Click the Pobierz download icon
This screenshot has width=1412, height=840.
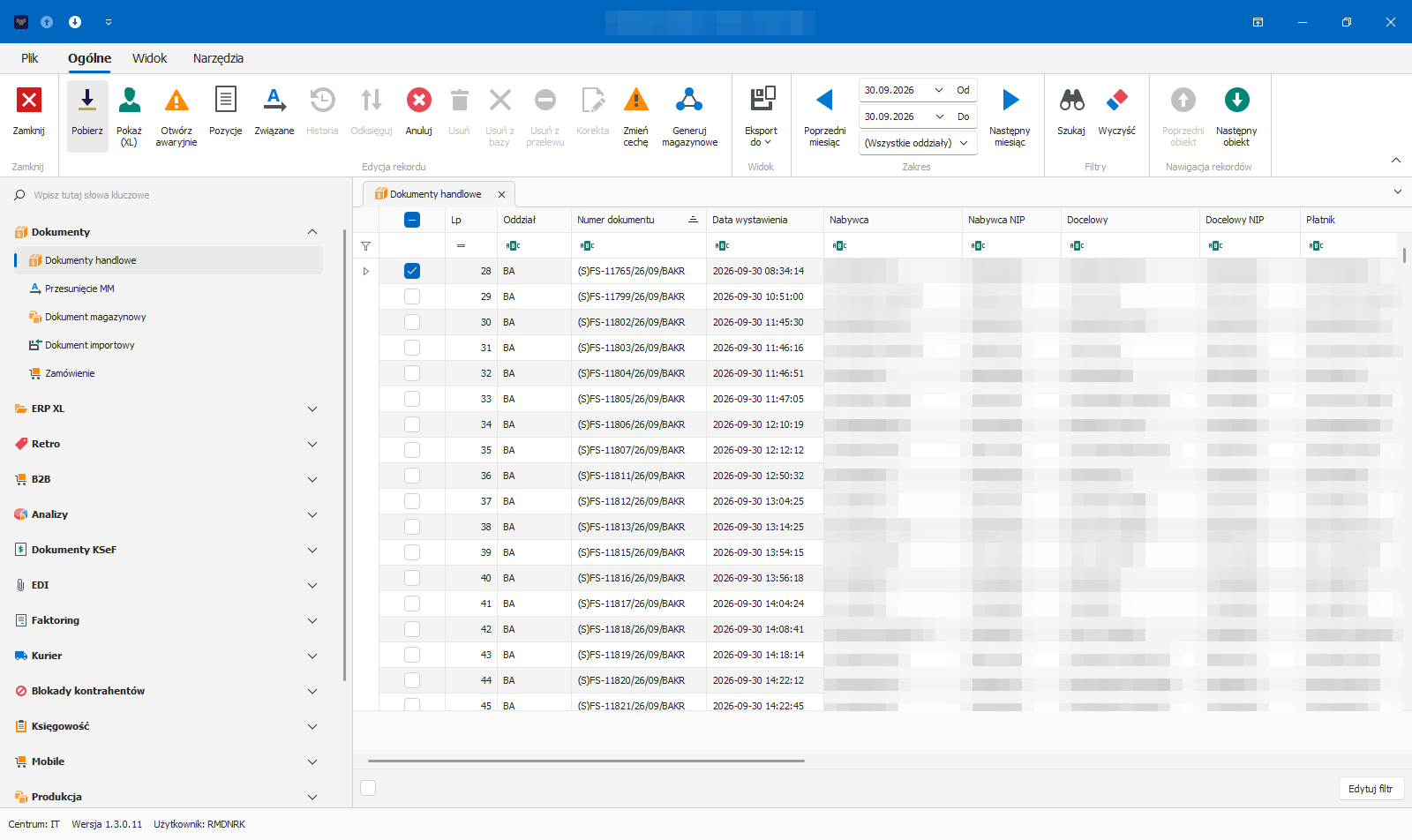87,100
